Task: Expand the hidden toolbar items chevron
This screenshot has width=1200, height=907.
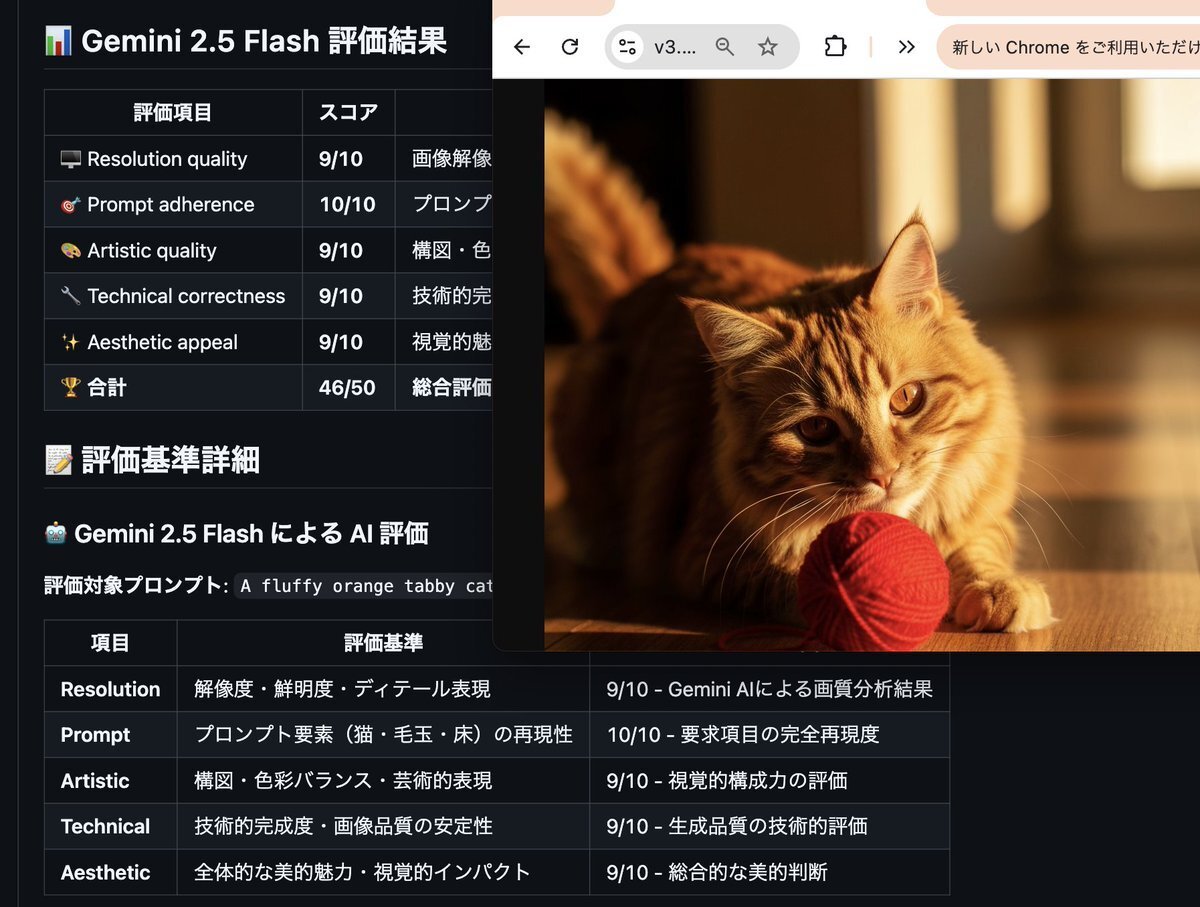Action: (x=906, y=47)
